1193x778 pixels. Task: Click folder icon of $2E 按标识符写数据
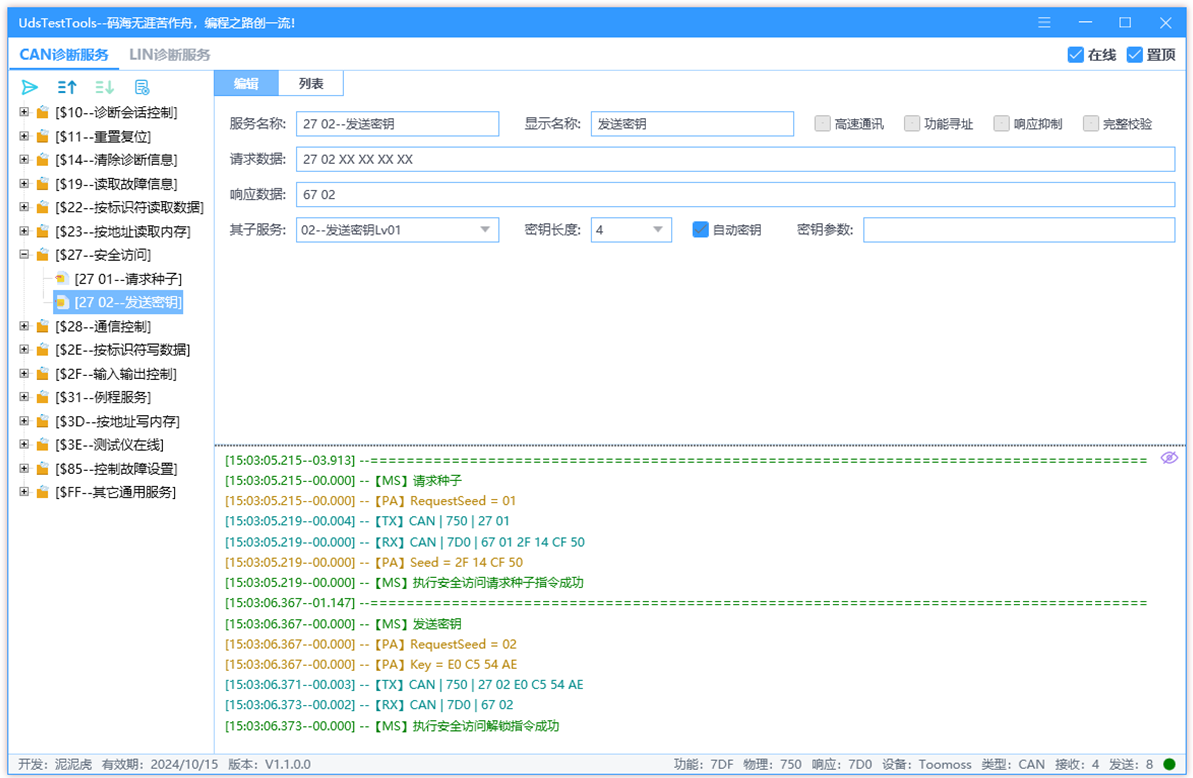[x=43, y=350]
